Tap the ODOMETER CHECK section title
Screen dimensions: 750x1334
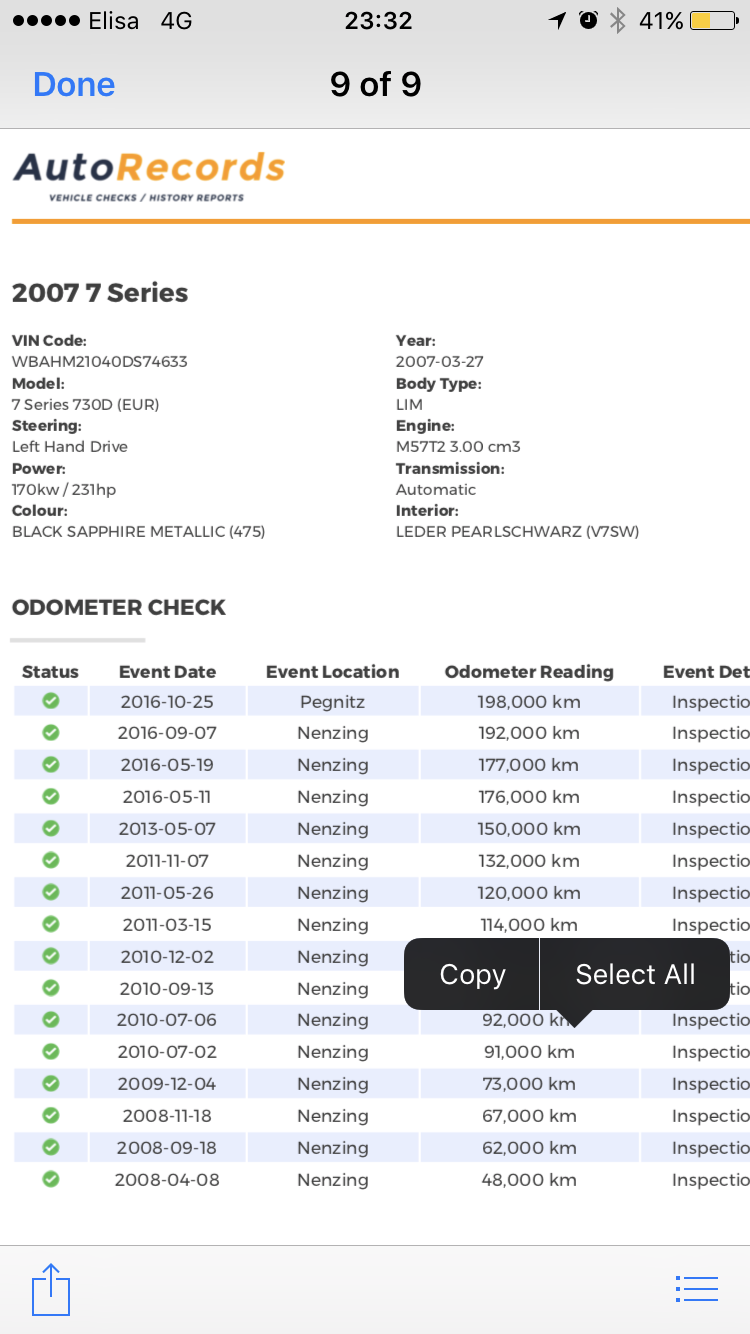pos(119,608)
